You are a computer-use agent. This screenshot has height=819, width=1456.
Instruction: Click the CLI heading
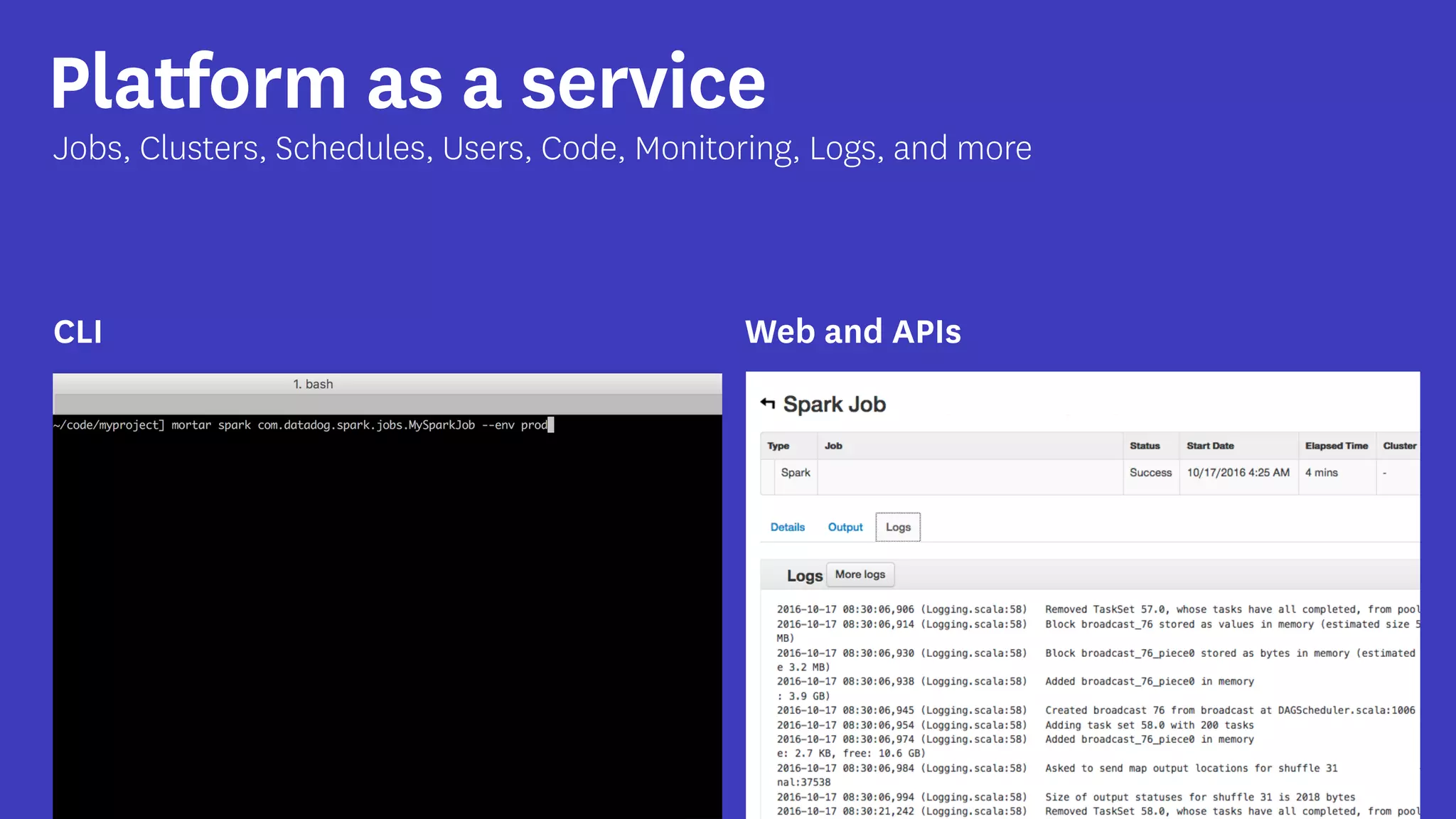tap(78, 332)
